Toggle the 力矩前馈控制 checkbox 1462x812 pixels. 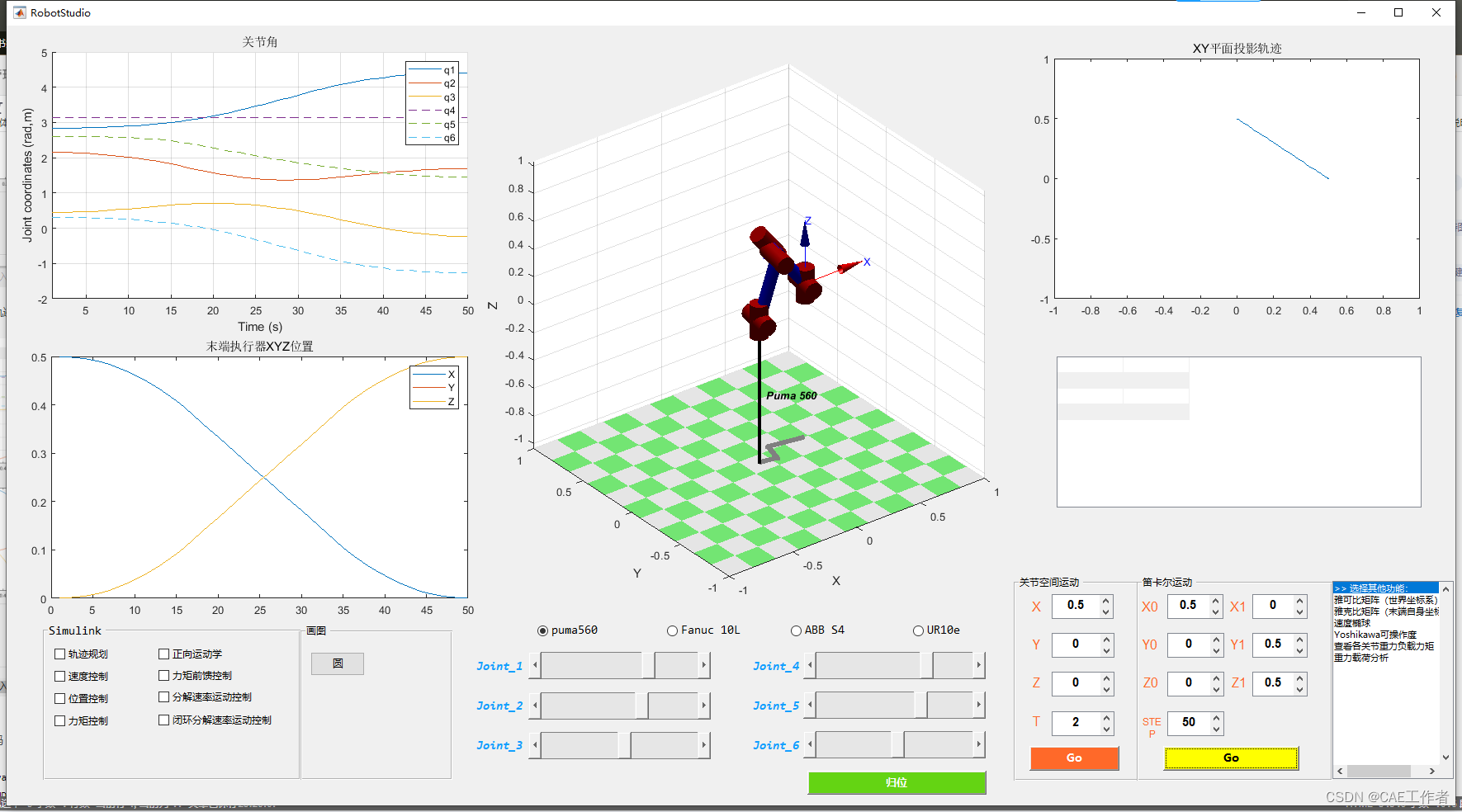tap(163, 676)
